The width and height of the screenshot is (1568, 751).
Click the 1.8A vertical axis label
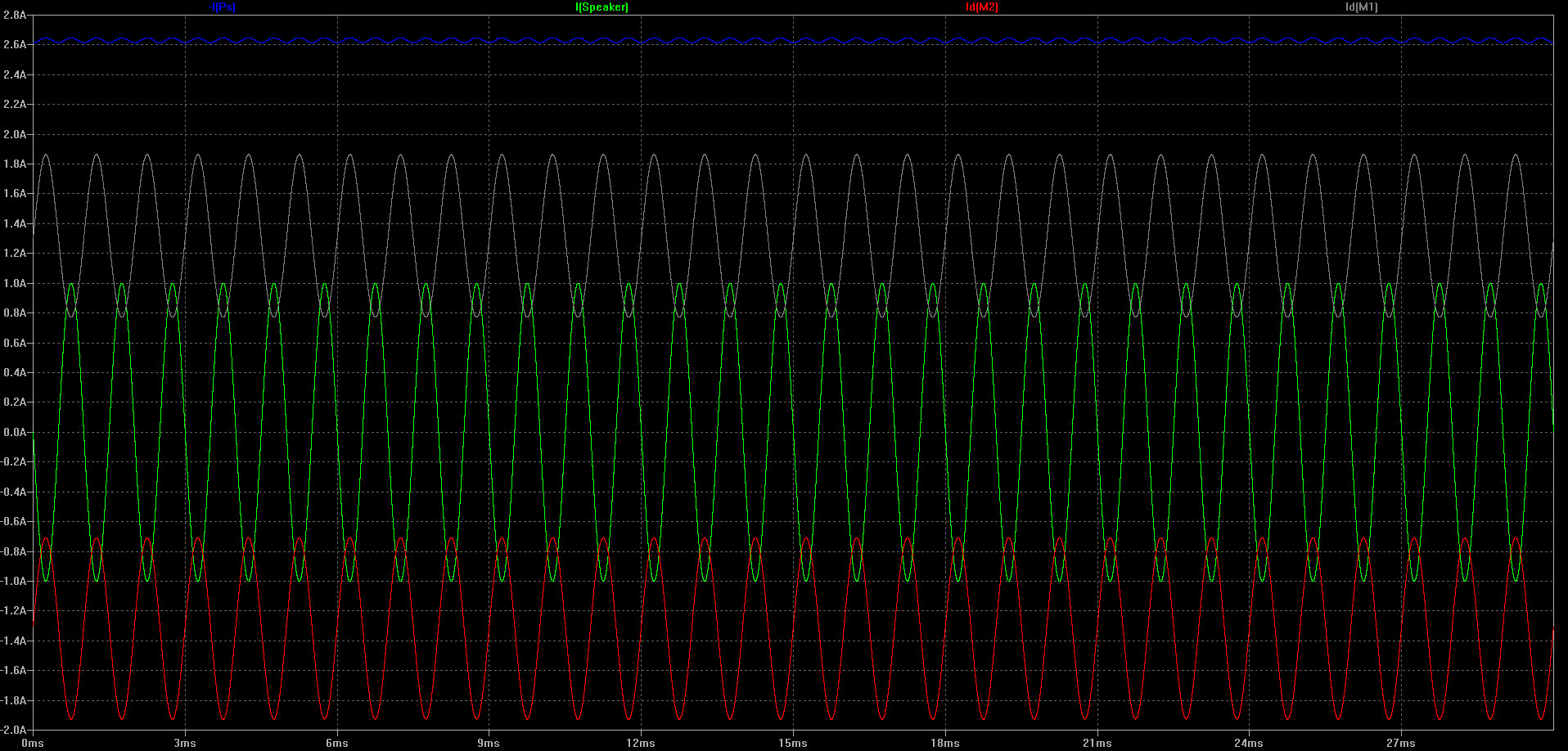click(15, 164)
